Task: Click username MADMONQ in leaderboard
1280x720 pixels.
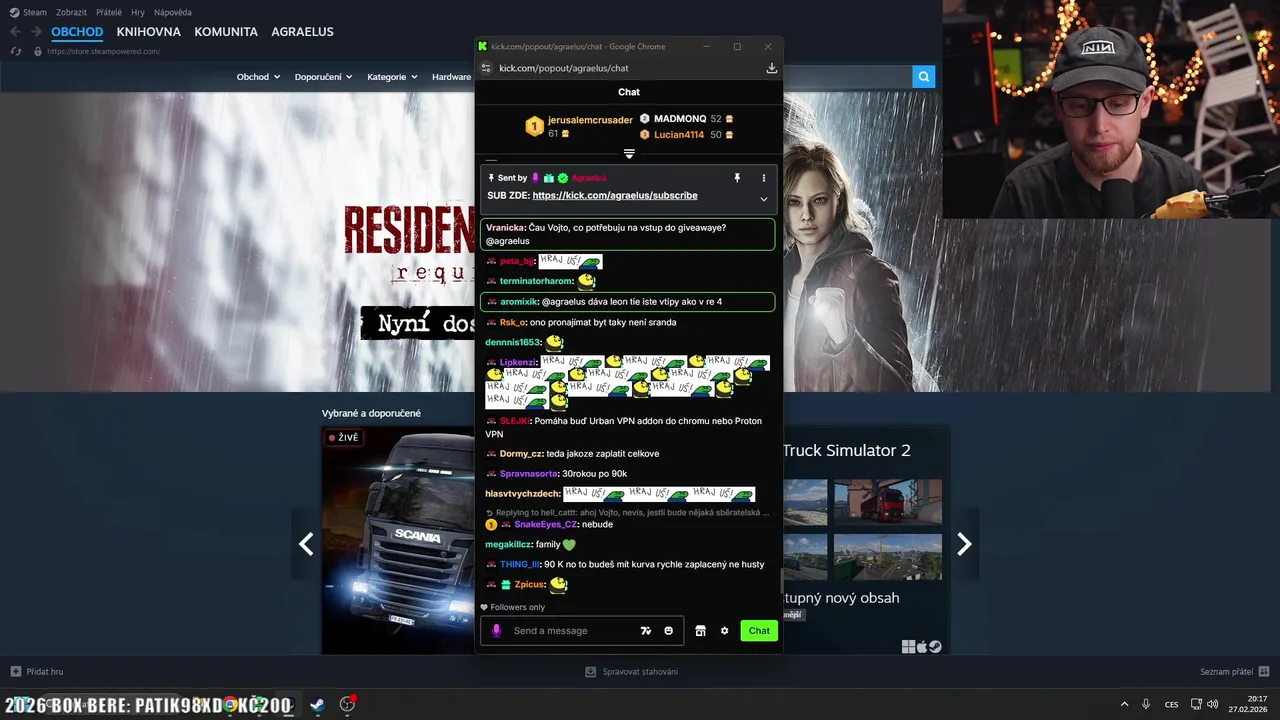Action: [x=680, y=119]
